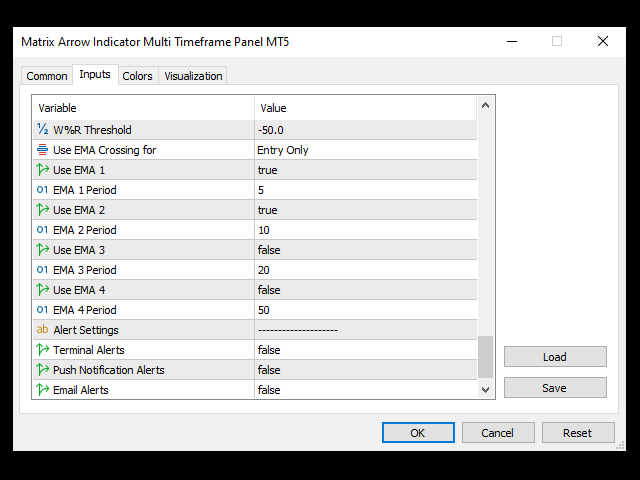
Task: Select the Use EMA 4 label
Action: 79,290
